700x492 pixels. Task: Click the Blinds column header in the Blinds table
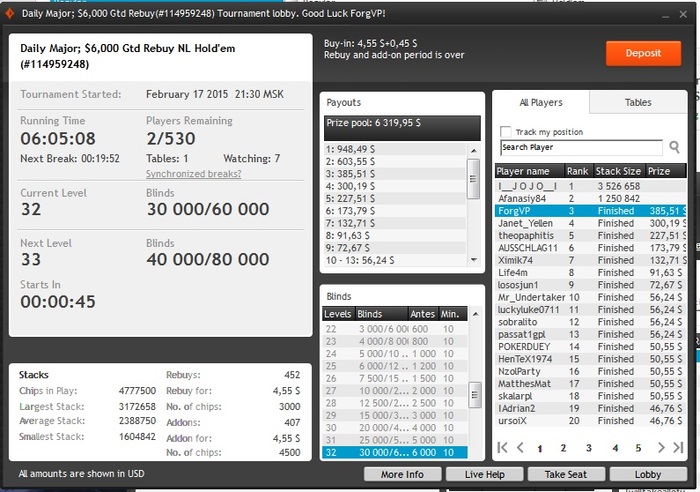pyautogui.click(x=380, y=314)
